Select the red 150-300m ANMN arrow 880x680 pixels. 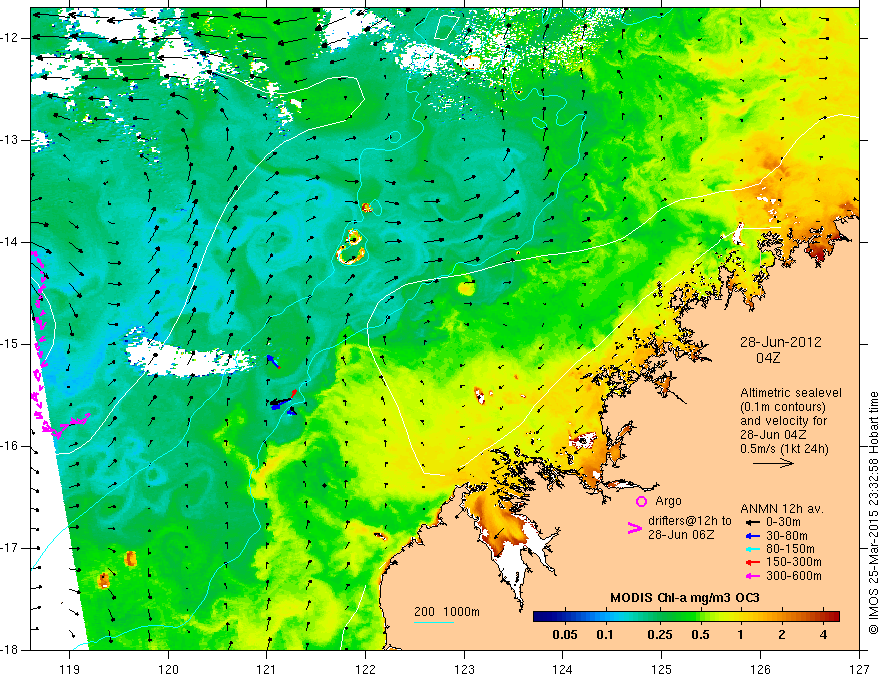click(753, 562)
